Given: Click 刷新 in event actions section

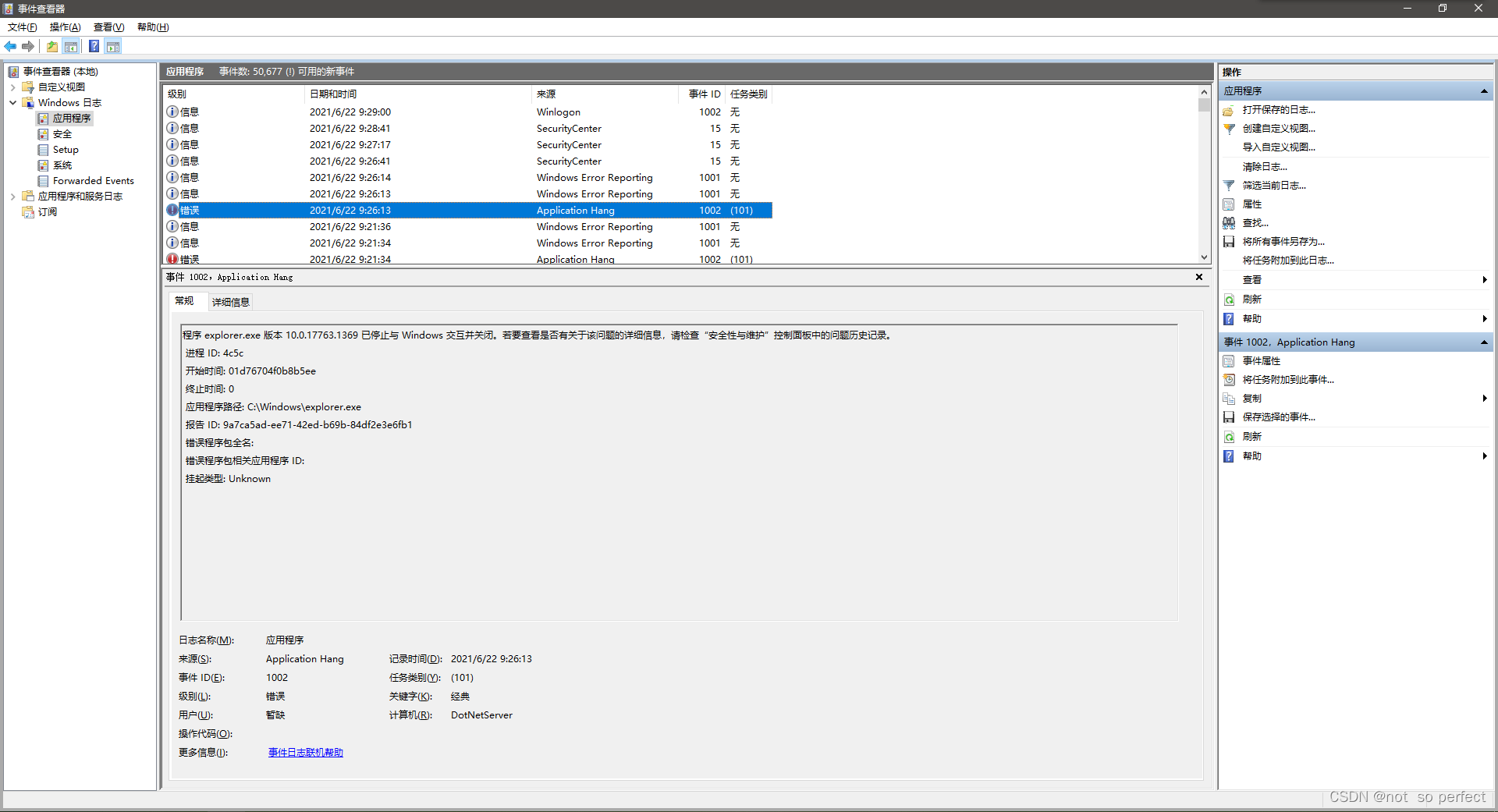Looking at the screenshot, I should click(x=1251, y=437).
